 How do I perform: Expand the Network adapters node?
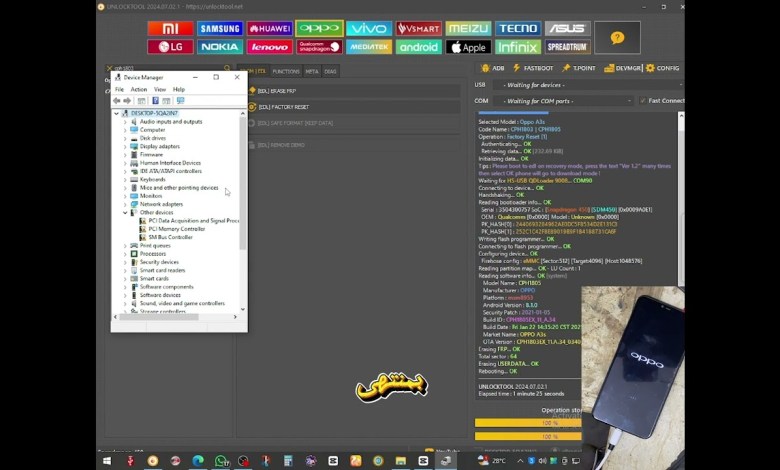(x=126, y=204)
